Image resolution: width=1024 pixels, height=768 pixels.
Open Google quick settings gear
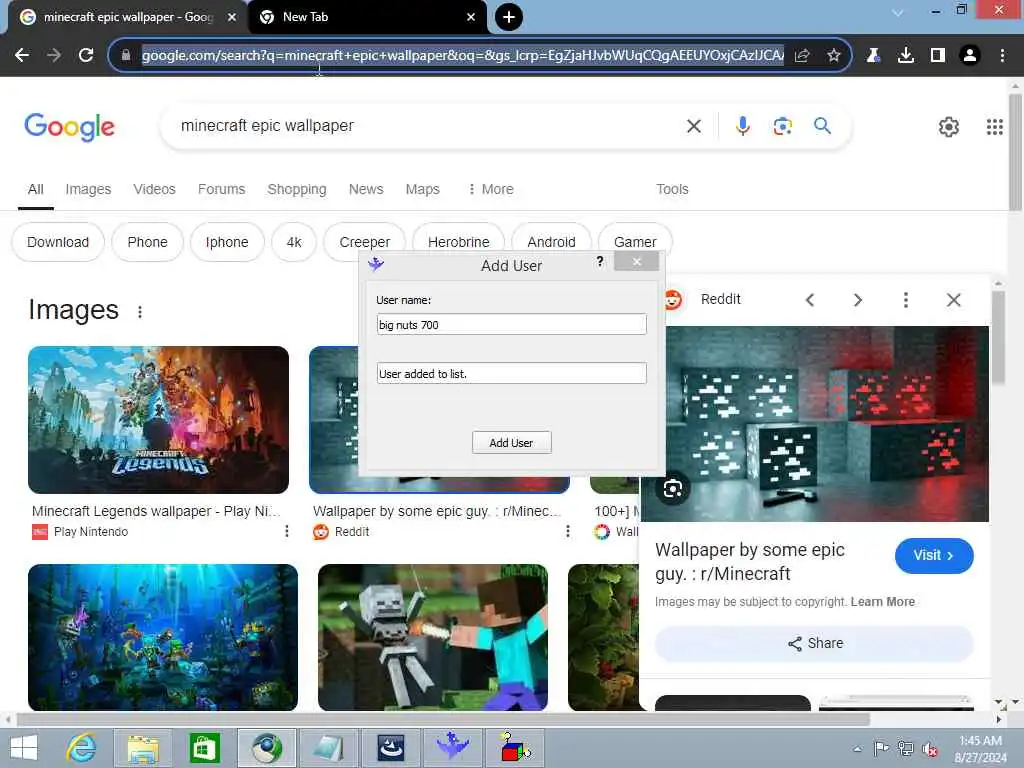(948, 127)
